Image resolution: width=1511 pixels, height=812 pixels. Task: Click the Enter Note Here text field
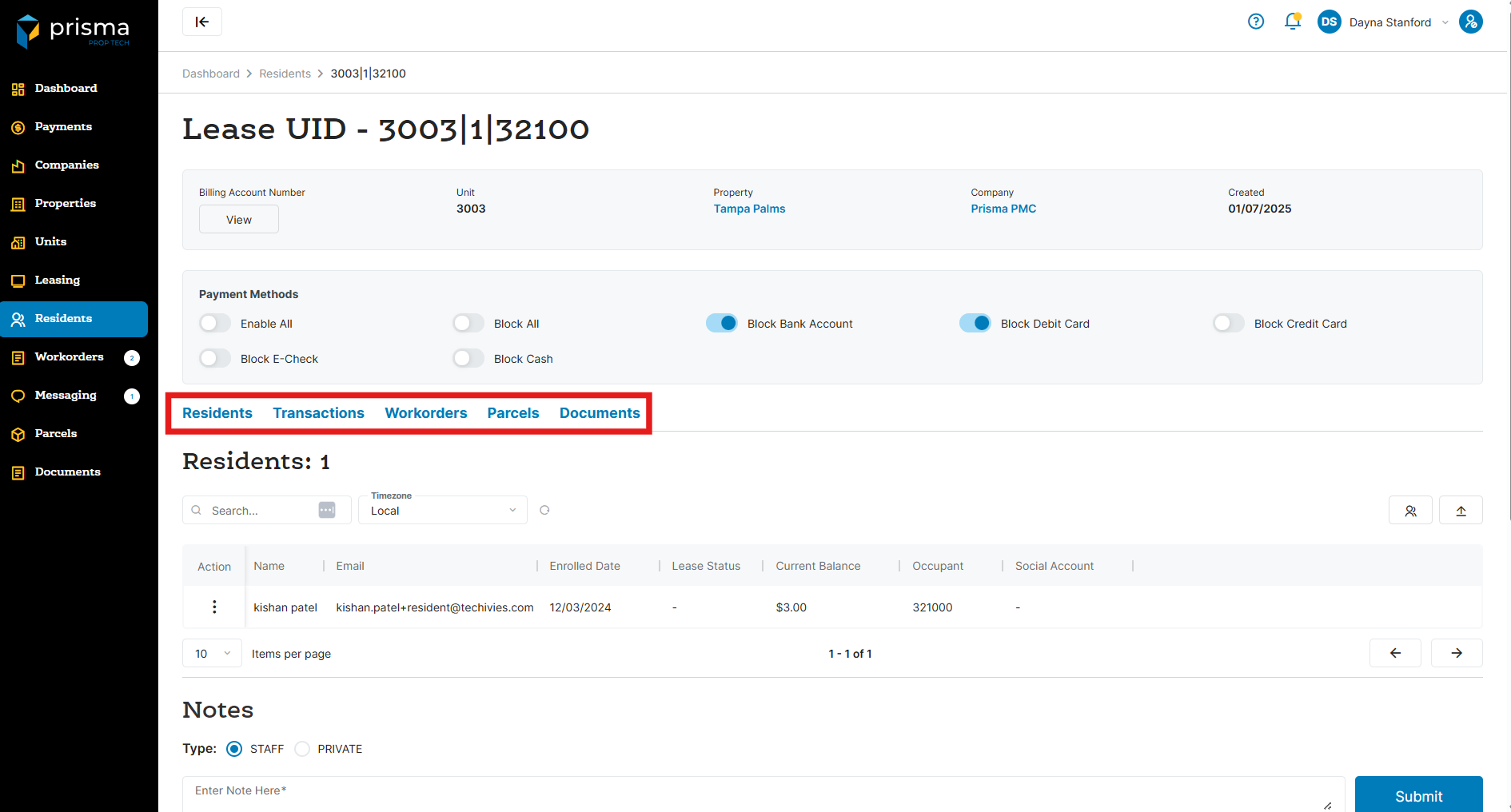(x=759, y=791)
